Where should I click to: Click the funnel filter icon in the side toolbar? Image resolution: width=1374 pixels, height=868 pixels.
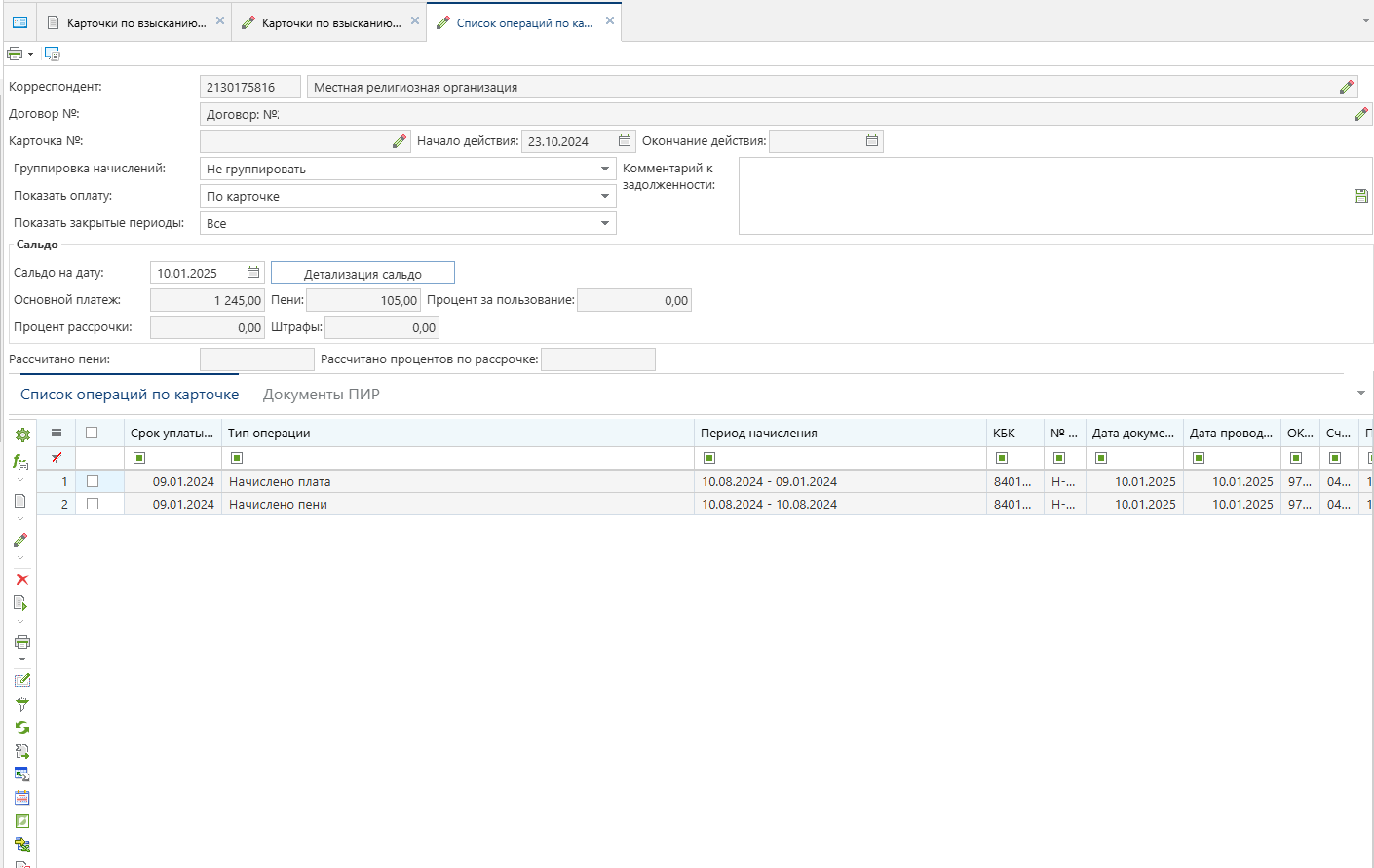click(22, 703)
